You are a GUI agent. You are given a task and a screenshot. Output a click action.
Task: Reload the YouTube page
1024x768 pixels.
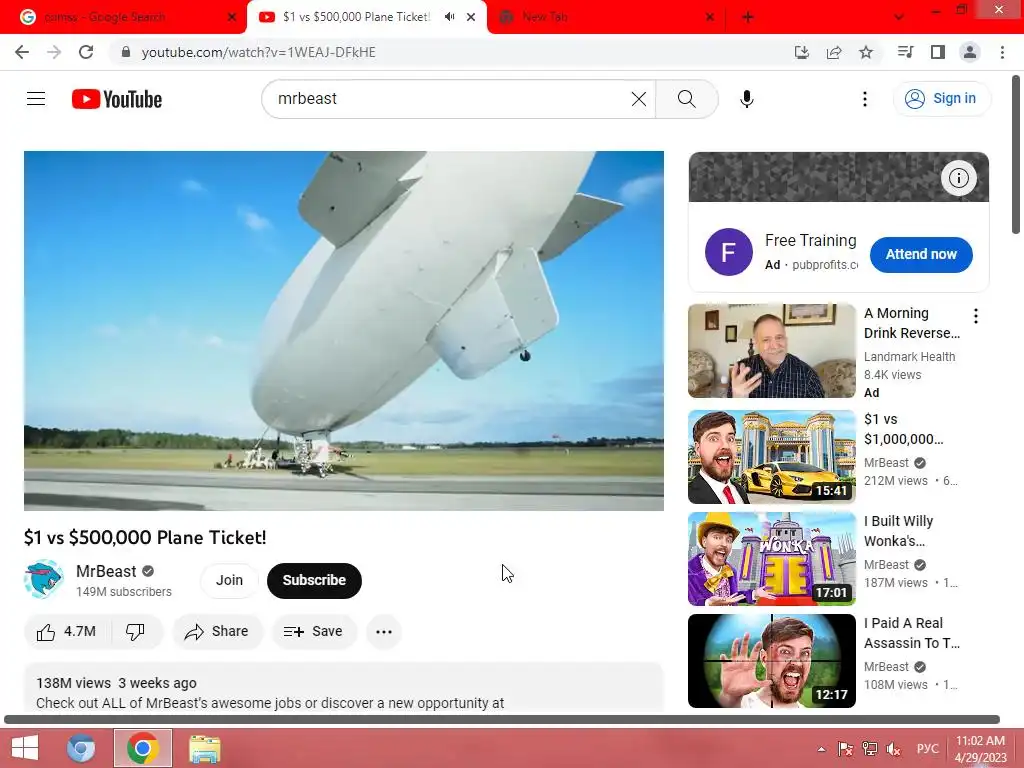pos(86,52)
